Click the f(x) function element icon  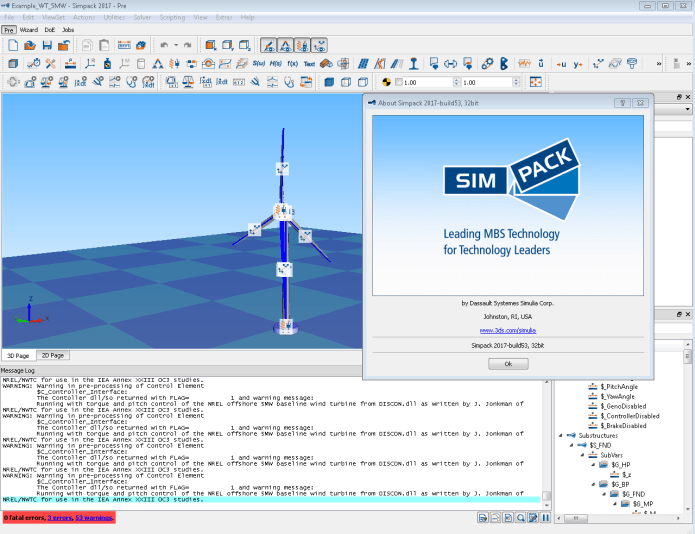tap(292, 63)
